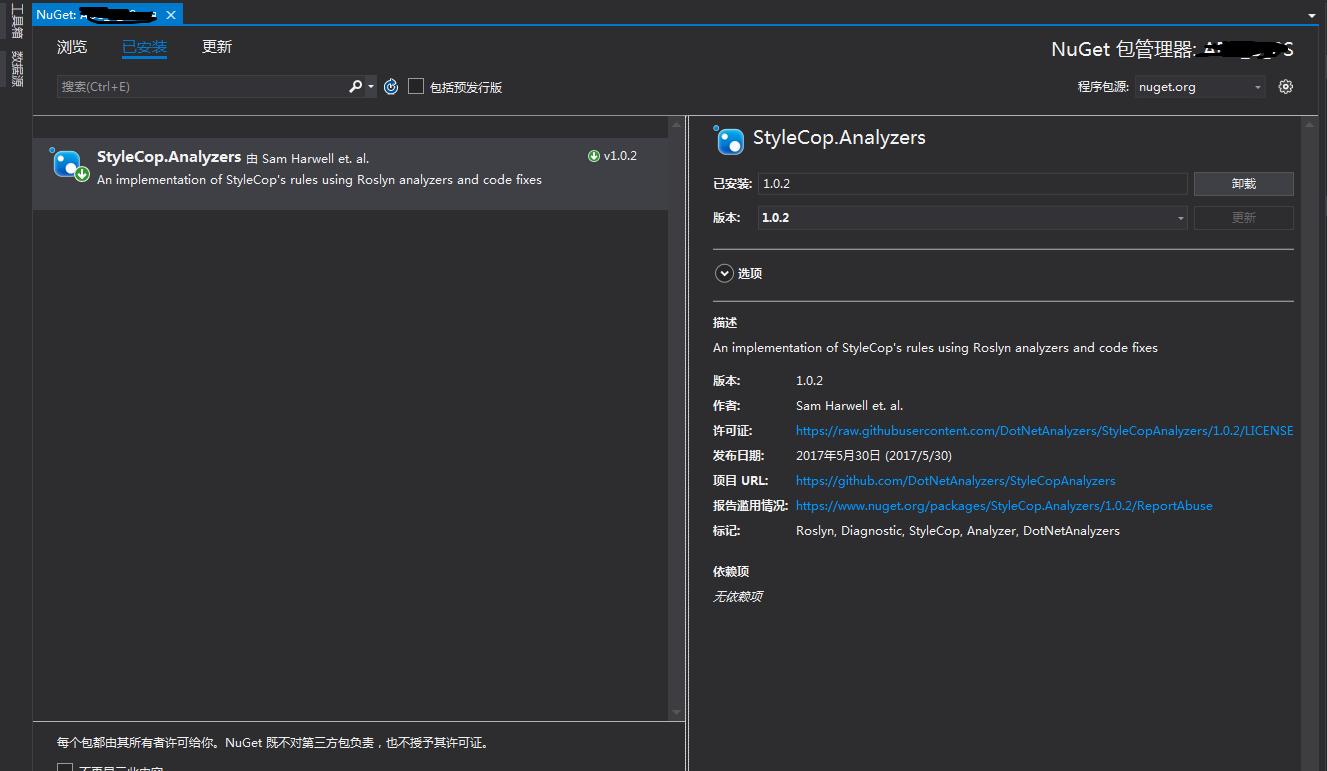Close the NuGet document tab
The width and height of the screenshot is (1327, 771).
pos(171,15)
